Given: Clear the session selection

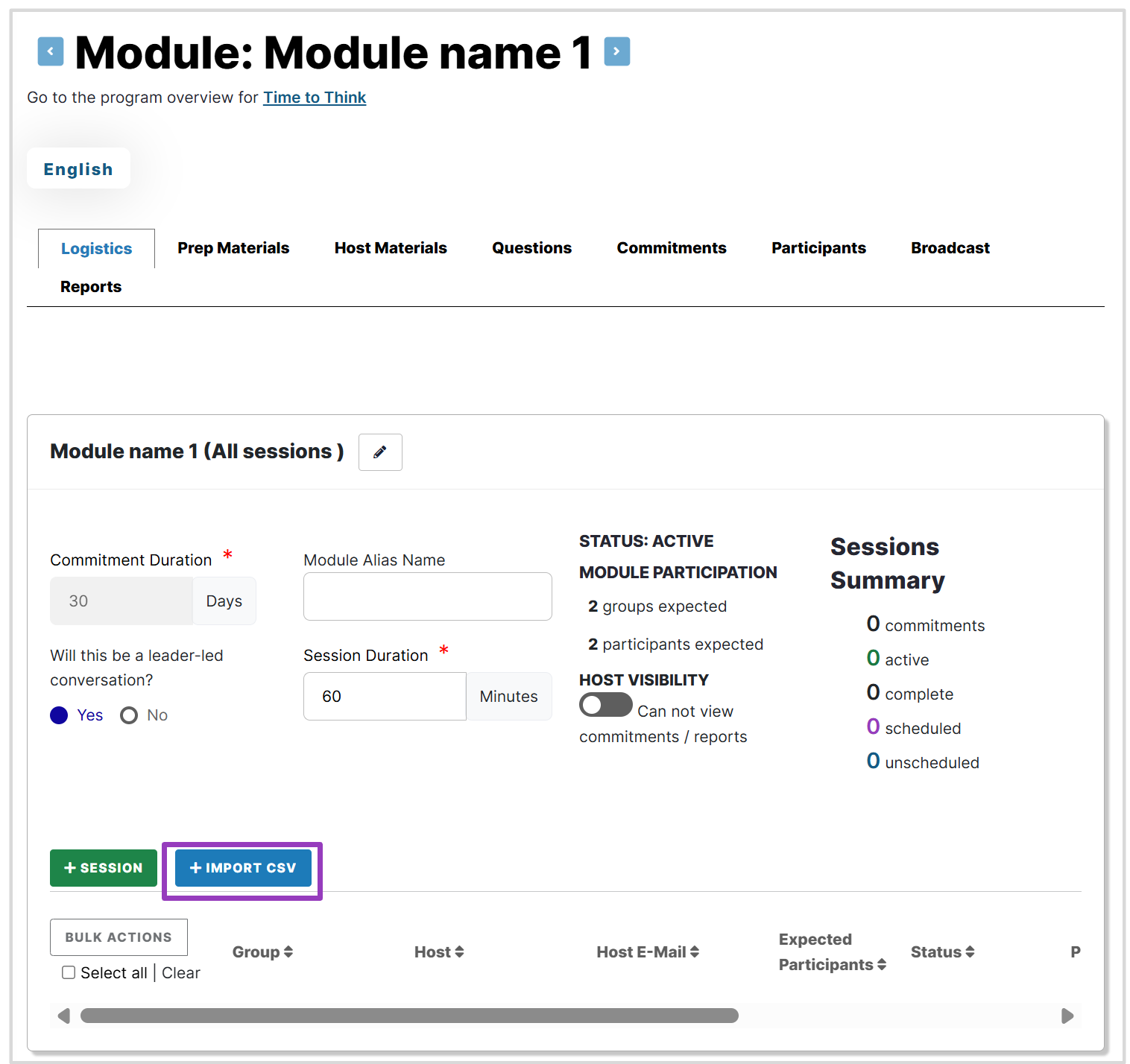Looking at the screenshot, I should click(x=181, y=973).
